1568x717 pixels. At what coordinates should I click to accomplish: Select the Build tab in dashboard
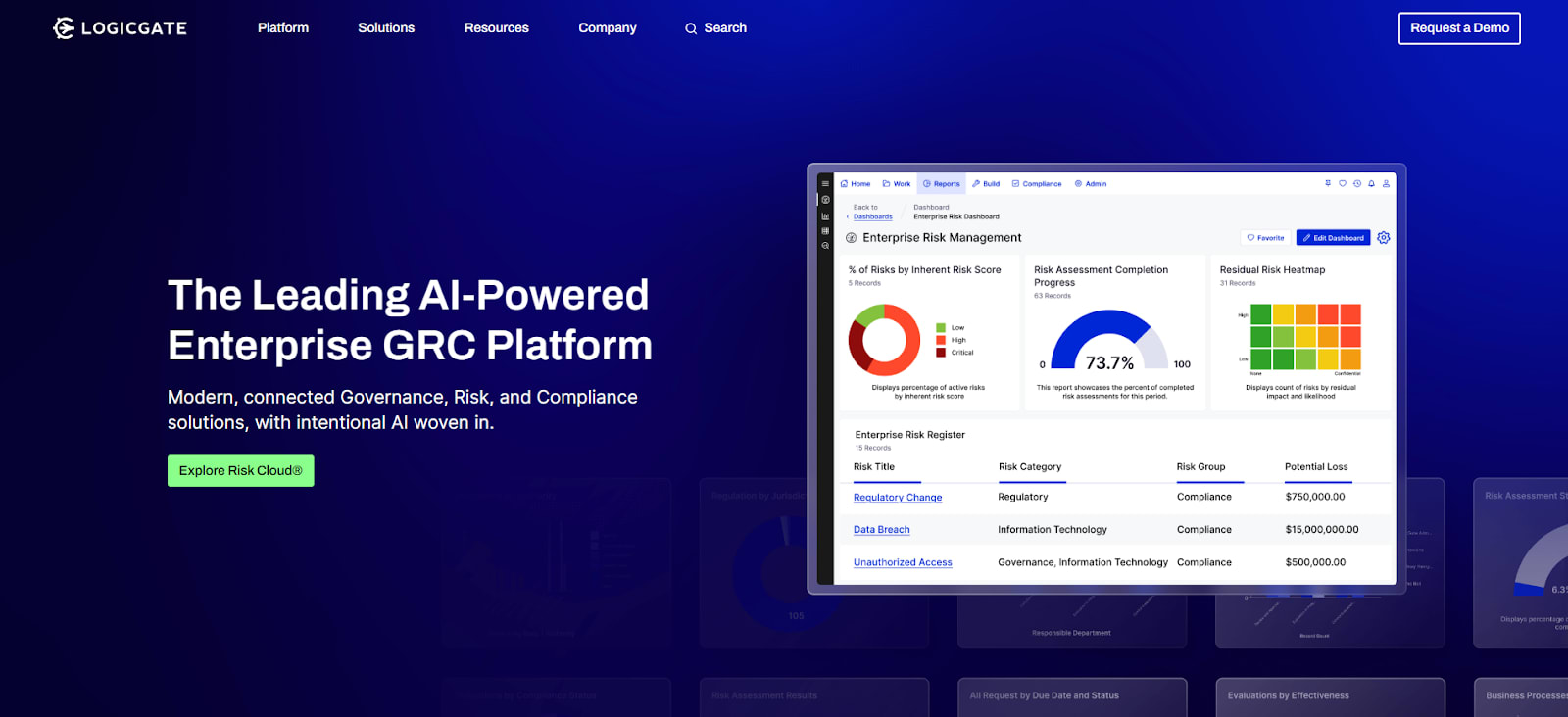tap(986, 183)
